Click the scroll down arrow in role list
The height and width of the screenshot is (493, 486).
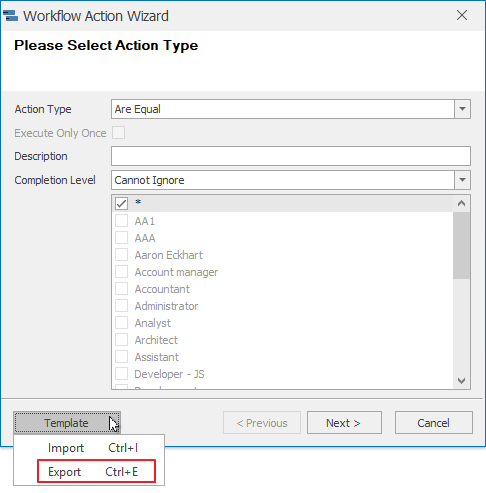[461, 380]
